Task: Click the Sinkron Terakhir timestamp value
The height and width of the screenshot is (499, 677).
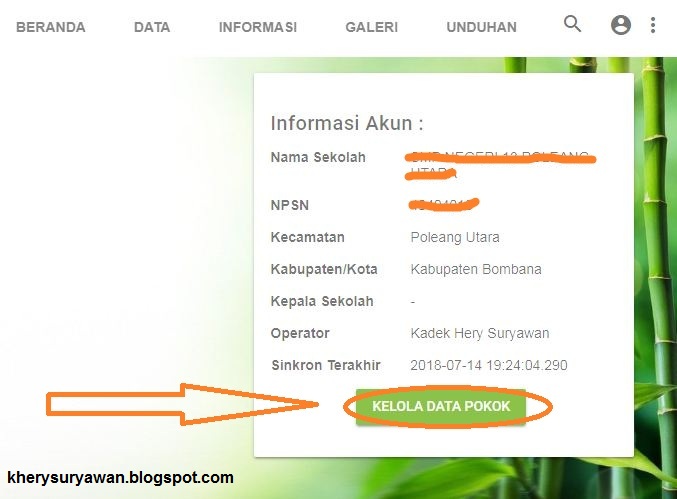Action: (489, 365)
